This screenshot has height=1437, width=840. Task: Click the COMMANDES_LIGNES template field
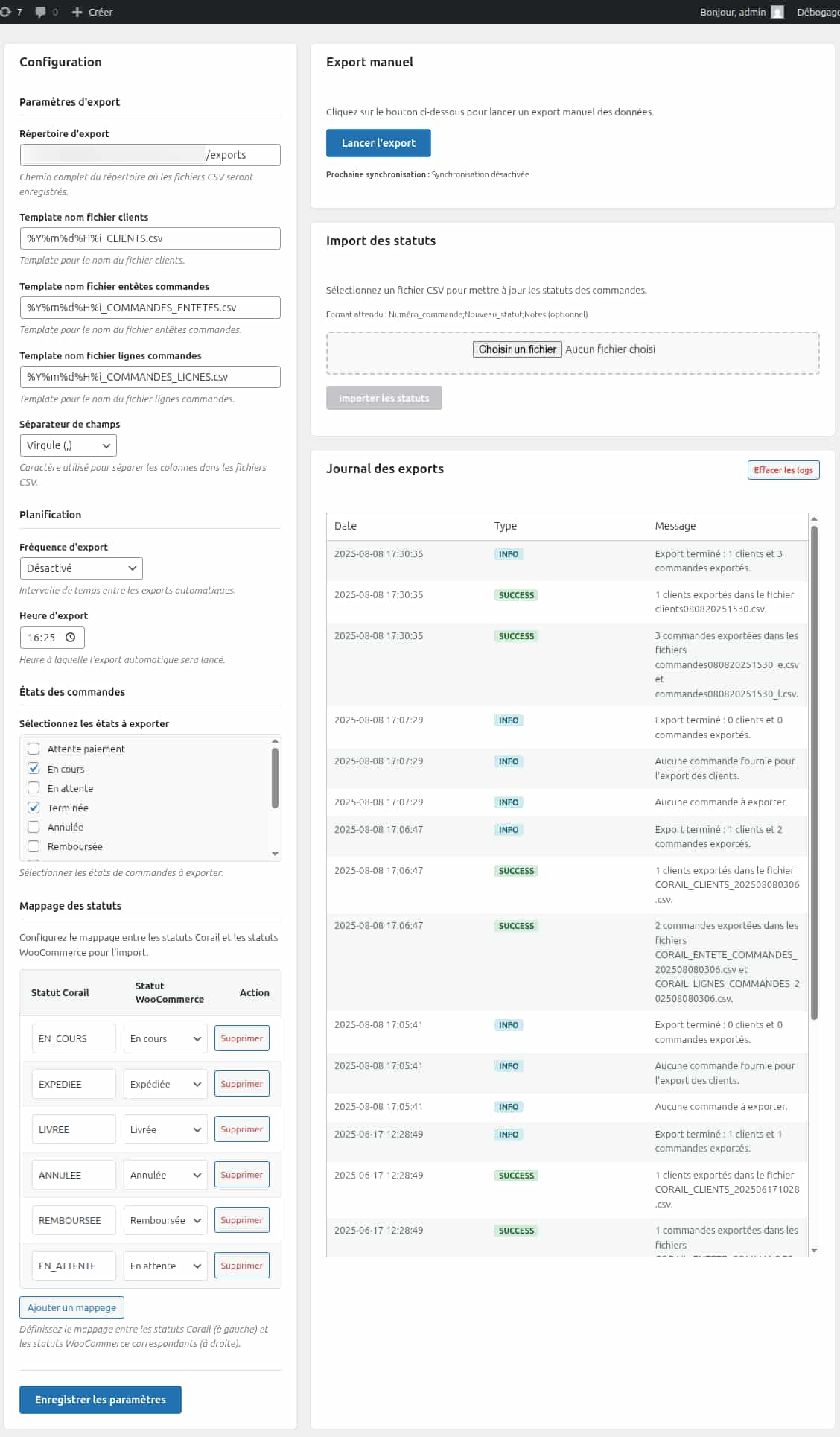150,377
